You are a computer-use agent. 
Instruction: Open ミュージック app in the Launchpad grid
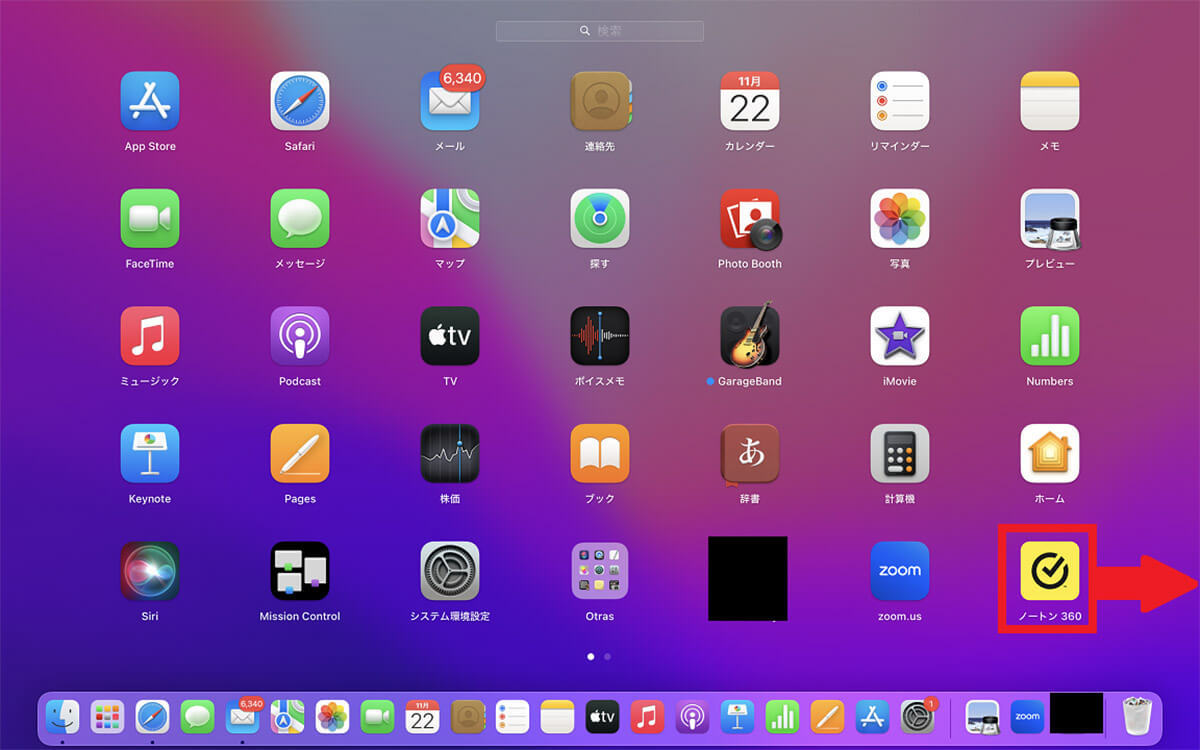150,336
